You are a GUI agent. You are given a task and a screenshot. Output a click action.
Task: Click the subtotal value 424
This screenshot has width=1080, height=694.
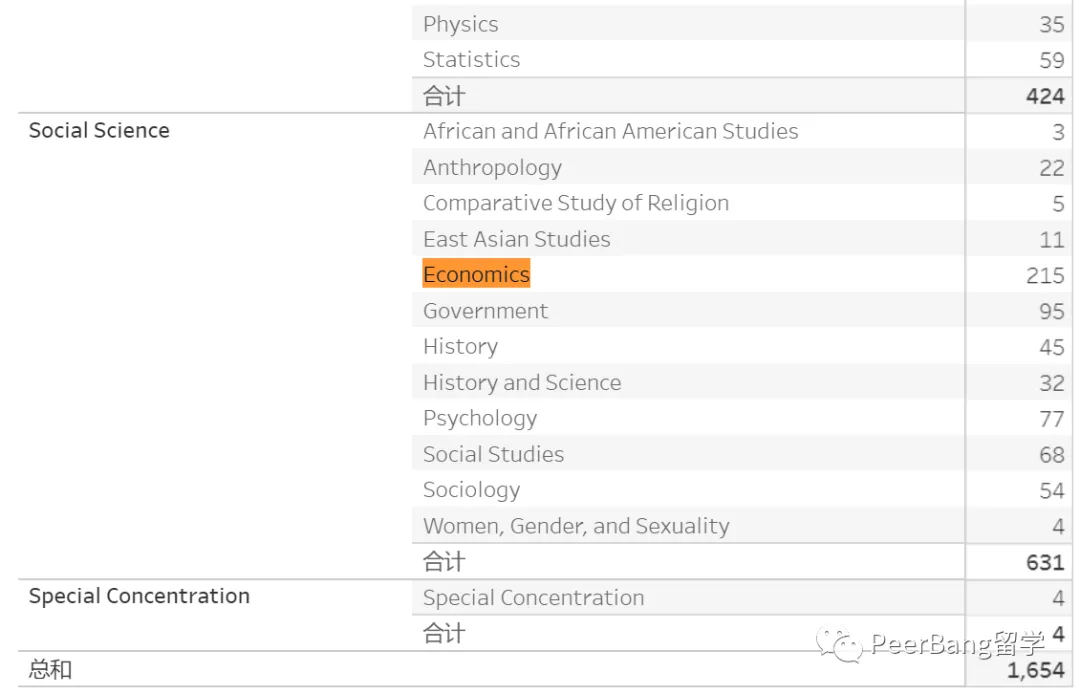1045,96
